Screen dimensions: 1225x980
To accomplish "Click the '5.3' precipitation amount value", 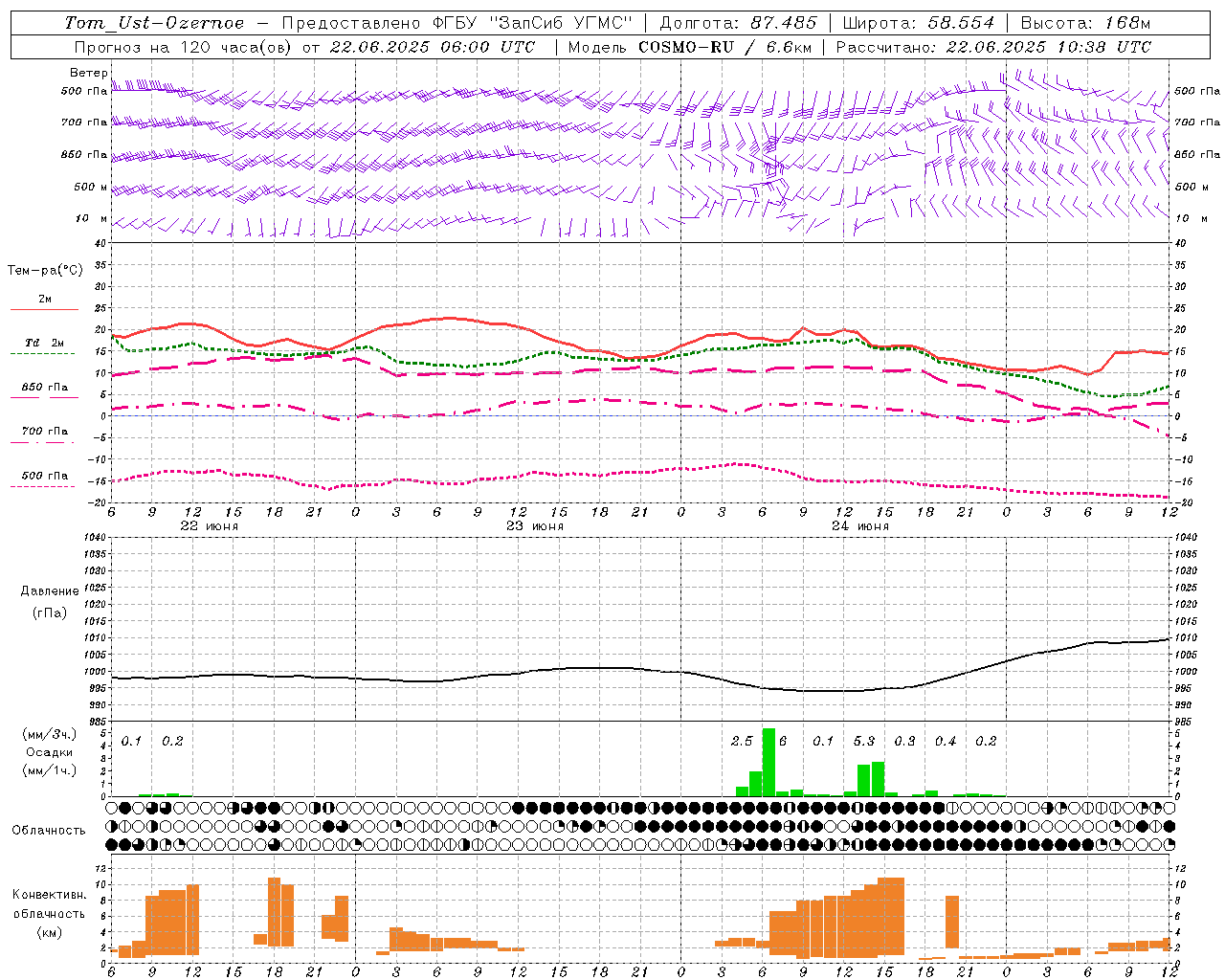I will pos(864,741).
